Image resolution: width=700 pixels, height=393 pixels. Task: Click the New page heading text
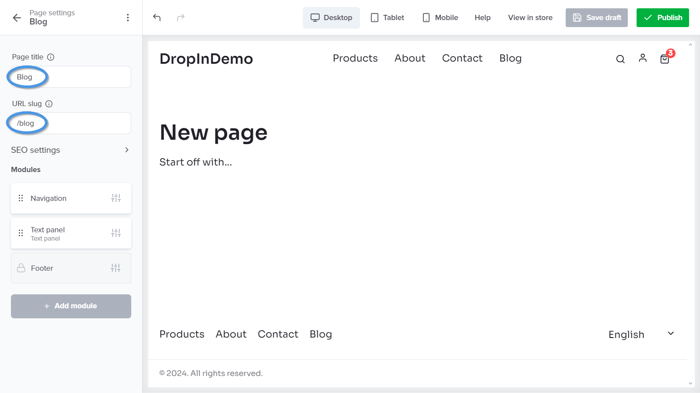pyautogui.click(x=213, y=133)
